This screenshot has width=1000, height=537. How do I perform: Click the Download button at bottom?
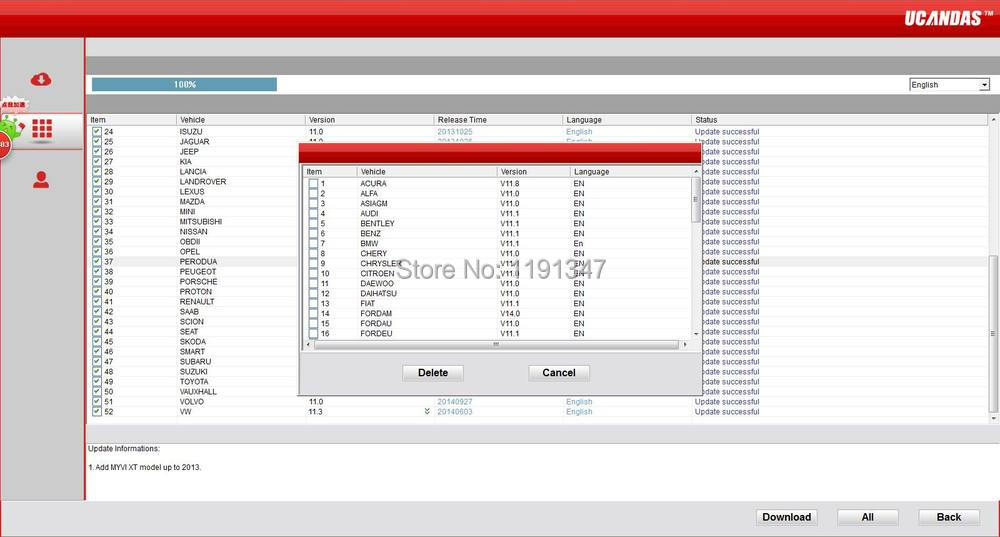tap(786, 517)
